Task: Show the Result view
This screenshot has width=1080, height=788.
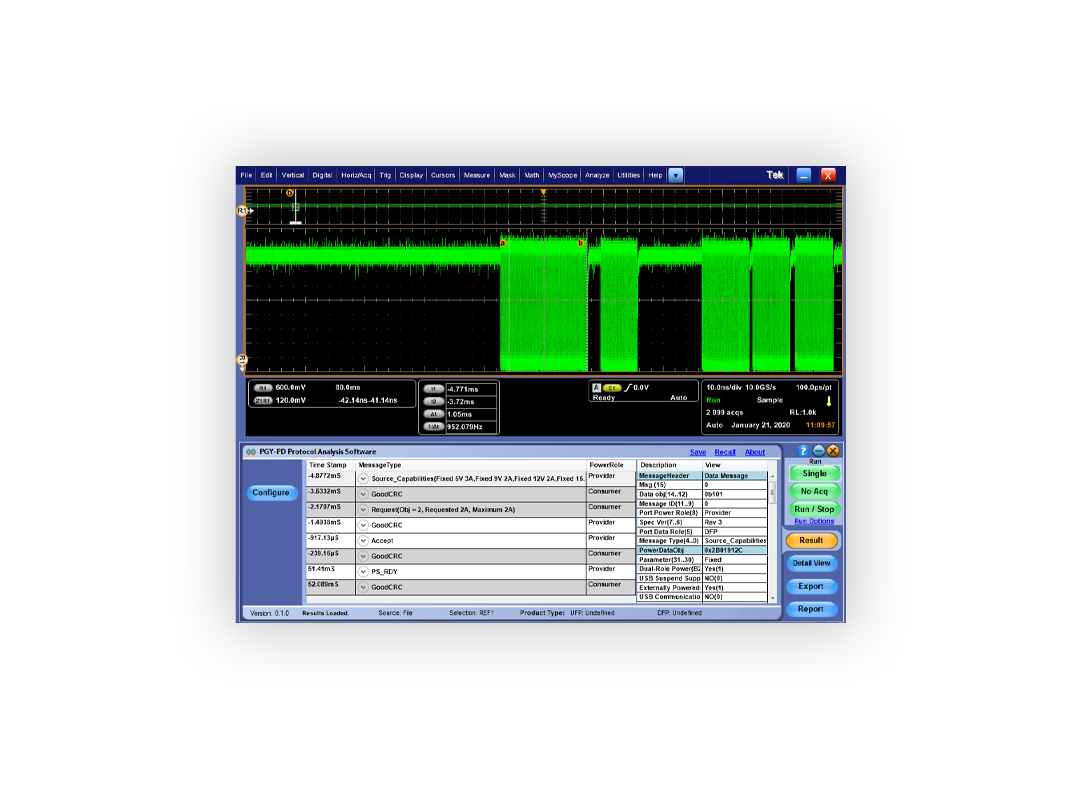Action: click(811, 541)
